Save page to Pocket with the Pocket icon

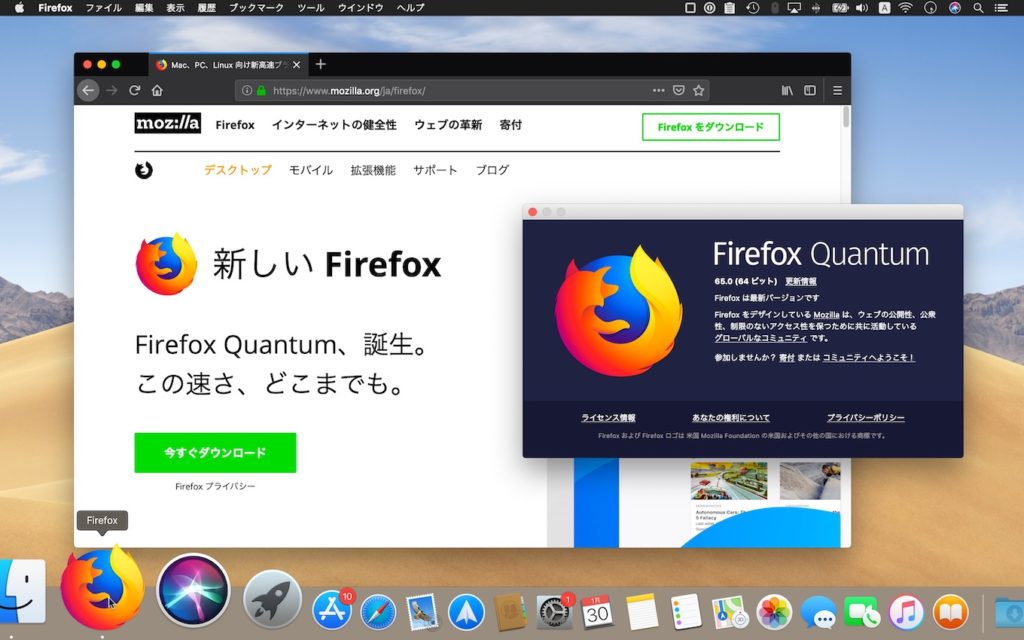click(679, 90)
